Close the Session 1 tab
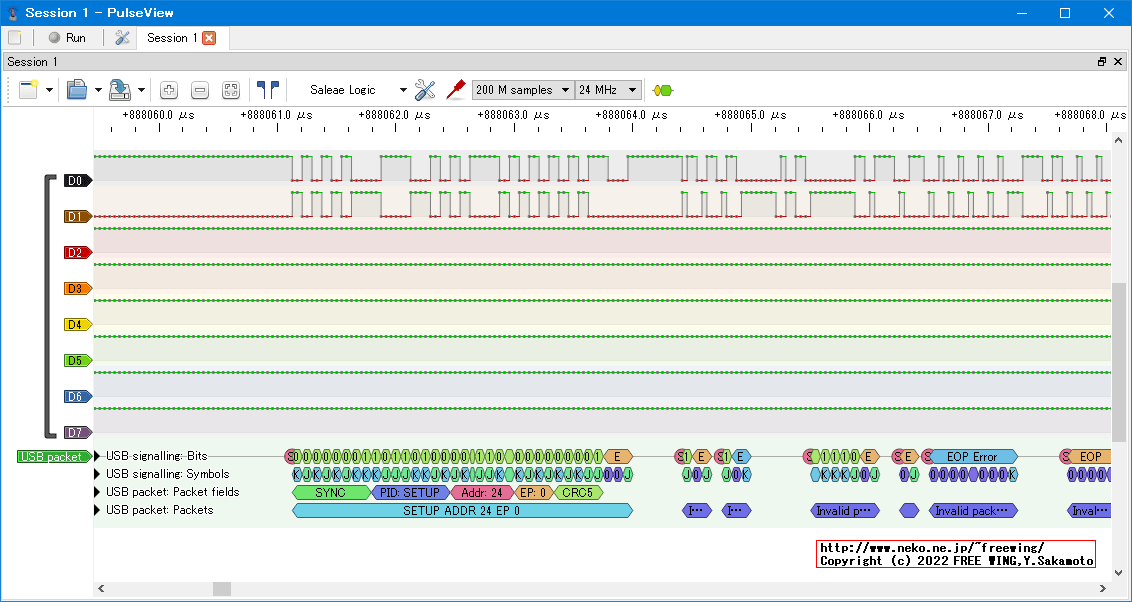Image resolution: width=1132 pixels, height=602 pixels. pyautogui.click(x=209, y=38)
